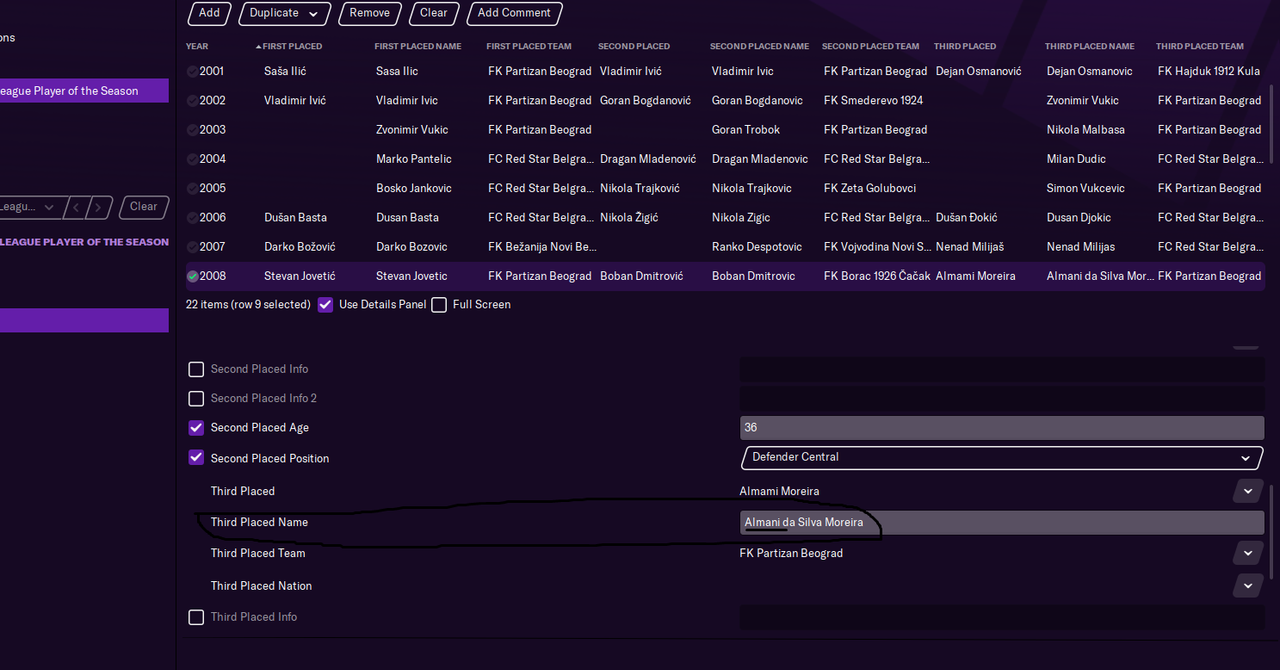Go to next record with right arrow

(x=98, y=207)
